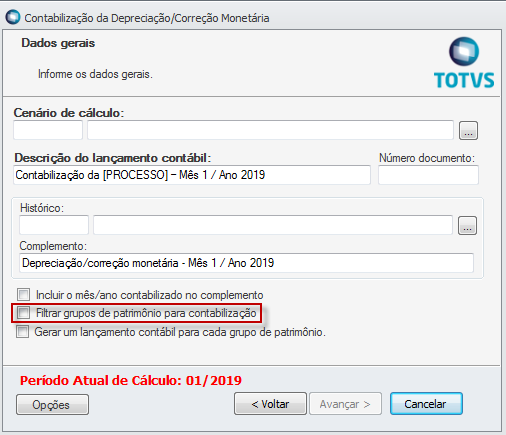
Task: Open Histórico lookup ellipsis button
Action: [x=467, y=226]
